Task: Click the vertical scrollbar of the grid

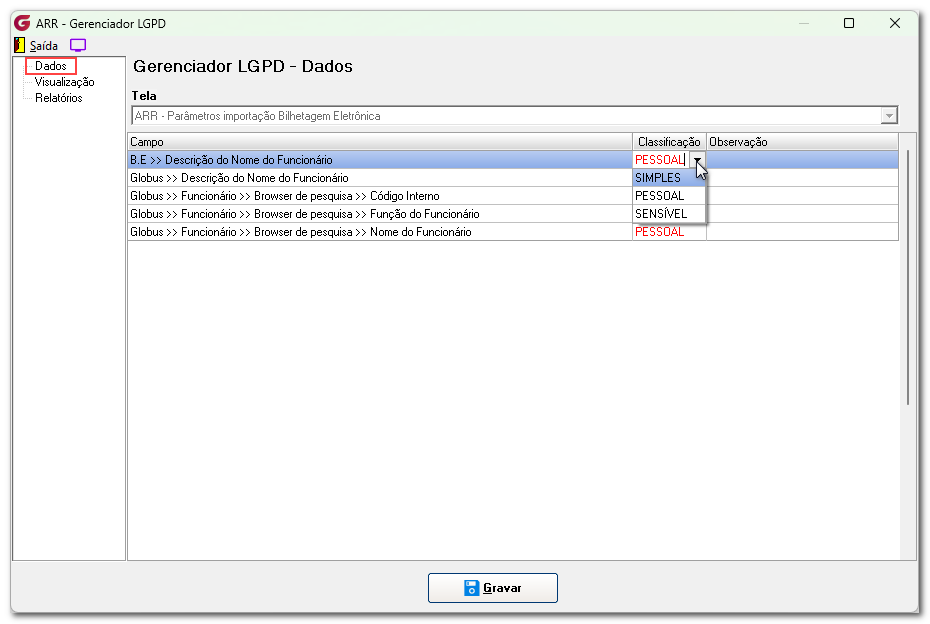Action: [x=907, y=278]
